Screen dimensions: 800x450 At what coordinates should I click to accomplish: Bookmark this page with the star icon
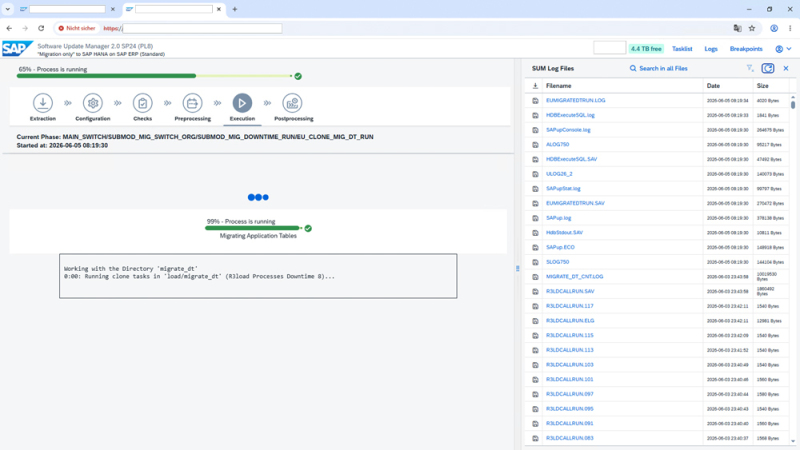(x=752, y=28)
